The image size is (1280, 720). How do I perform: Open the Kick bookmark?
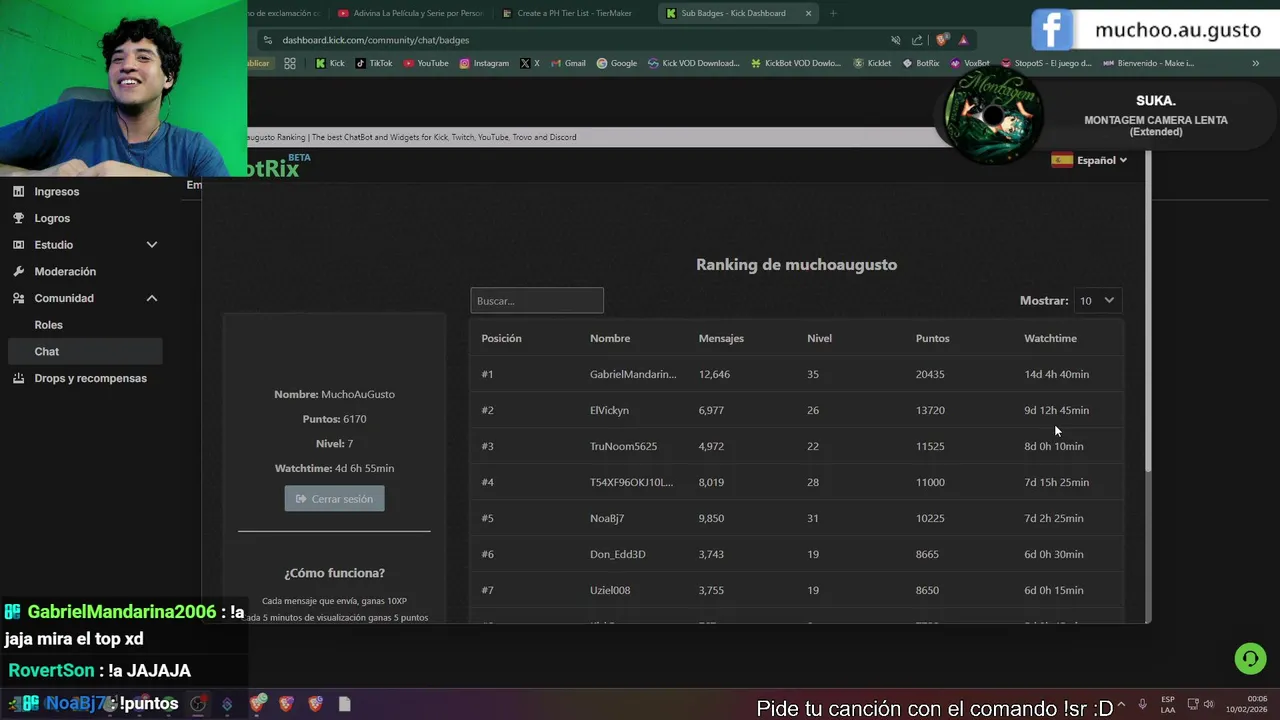coord(330,63)
